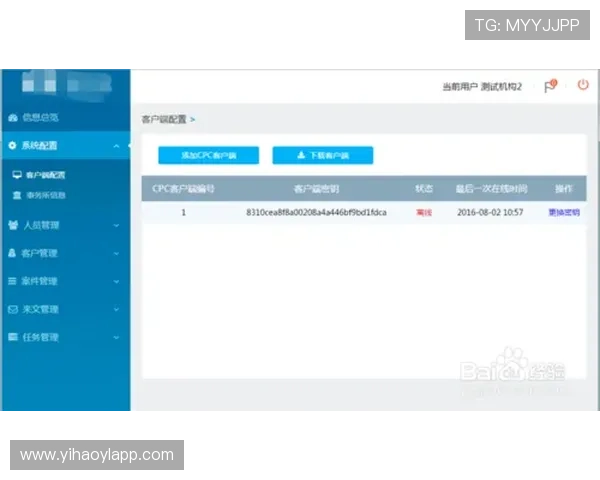The width and height of the screenshot is (600, 480).
Task: Open the notification flag icon
Action: tap(550, 86)
